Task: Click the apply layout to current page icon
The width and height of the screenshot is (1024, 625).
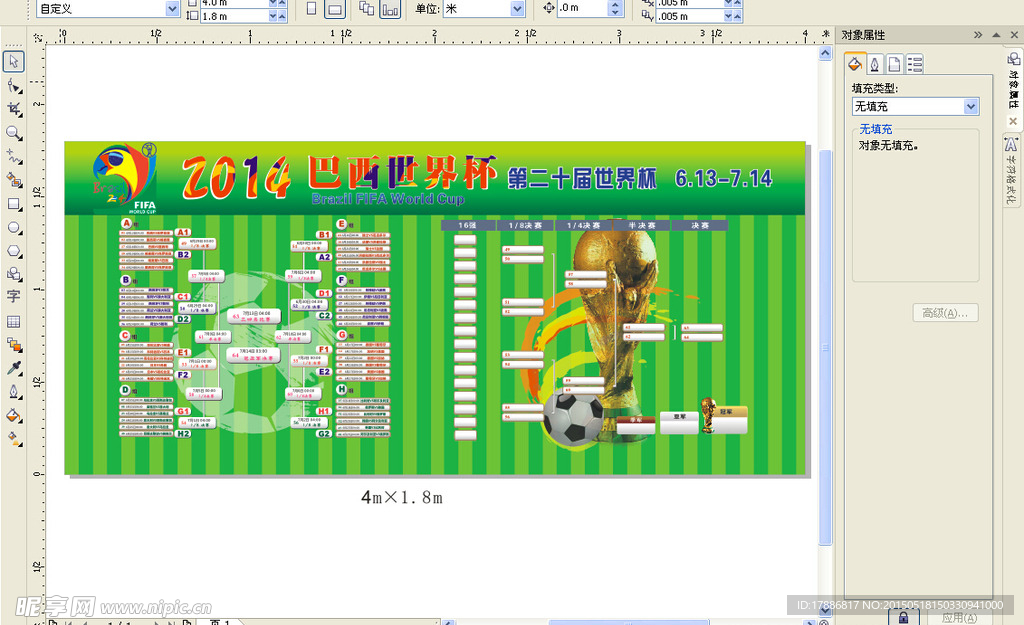Action: point(390,8)
